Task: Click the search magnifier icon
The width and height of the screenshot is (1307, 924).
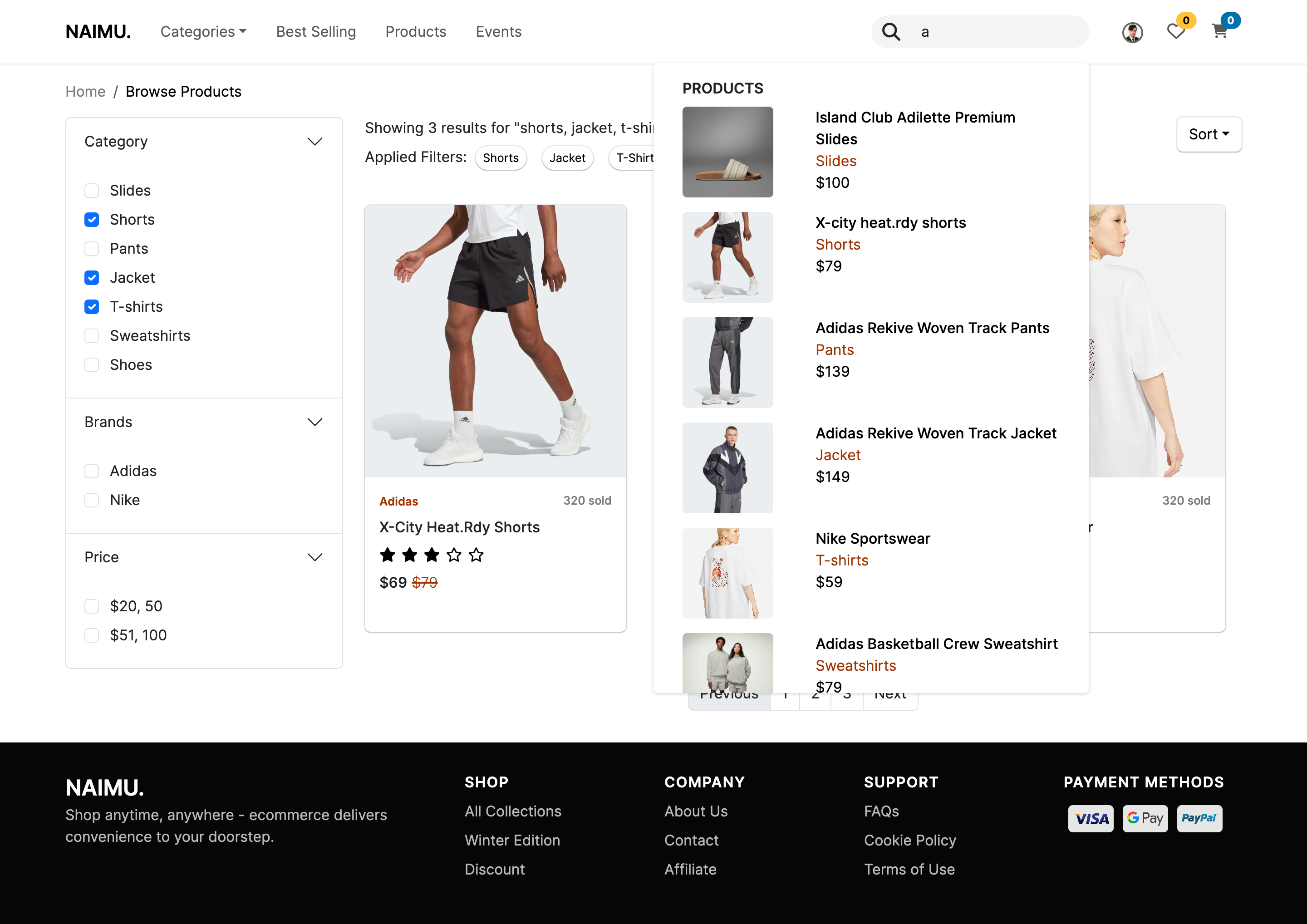Action: point(891,32)
